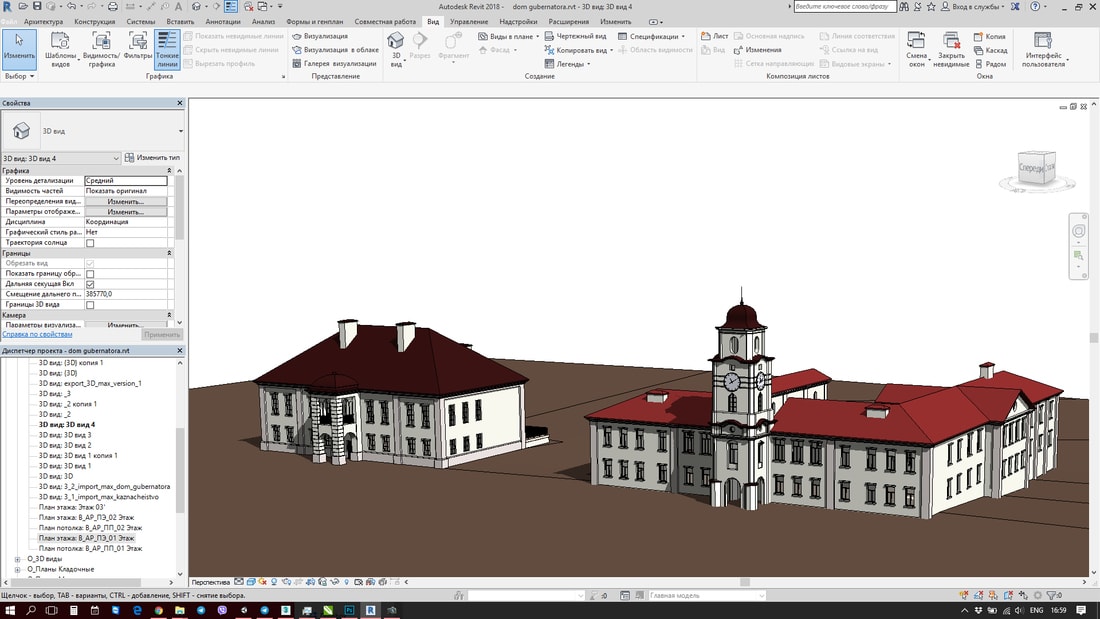Viewport: 1100px width, 619px height.
Task: Click Изменить button for Переопределения видимости
Action: coord(125,201)
